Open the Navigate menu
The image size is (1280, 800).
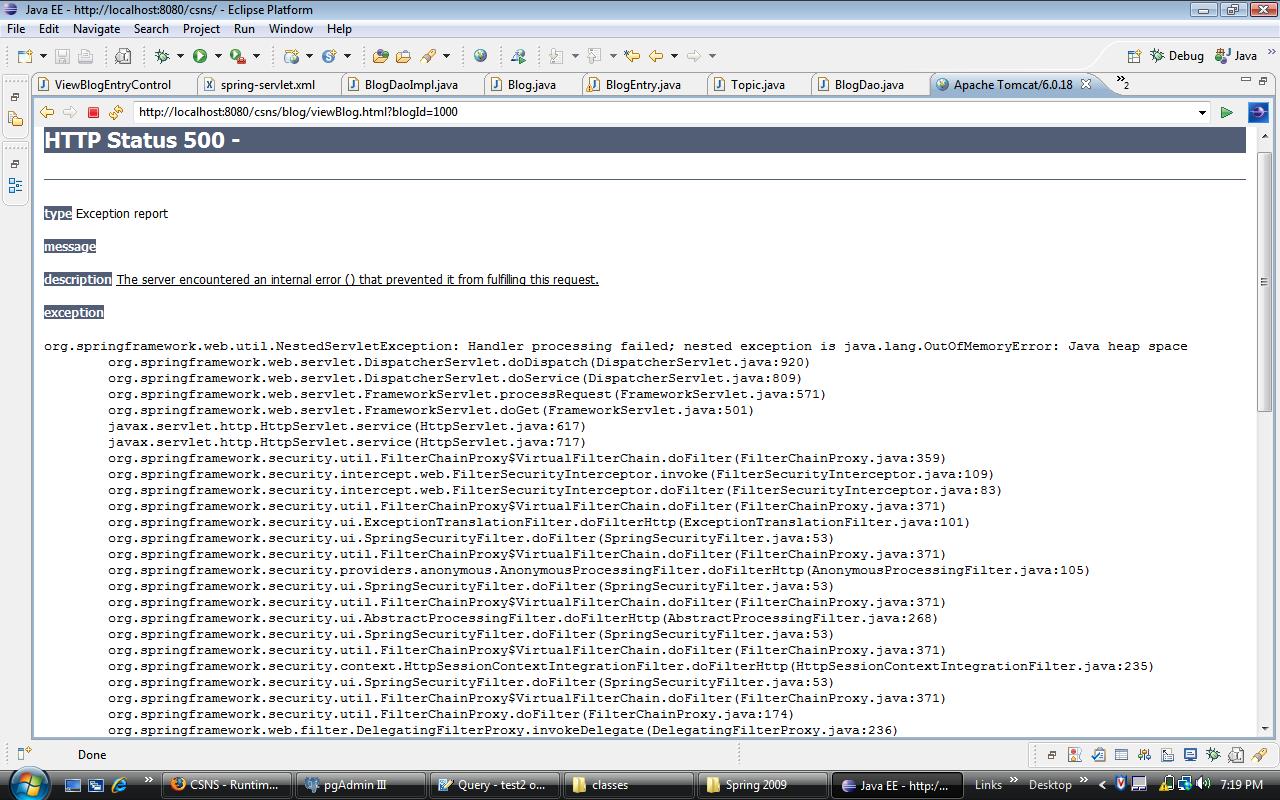pyautogui.click(x=96, y=29)
